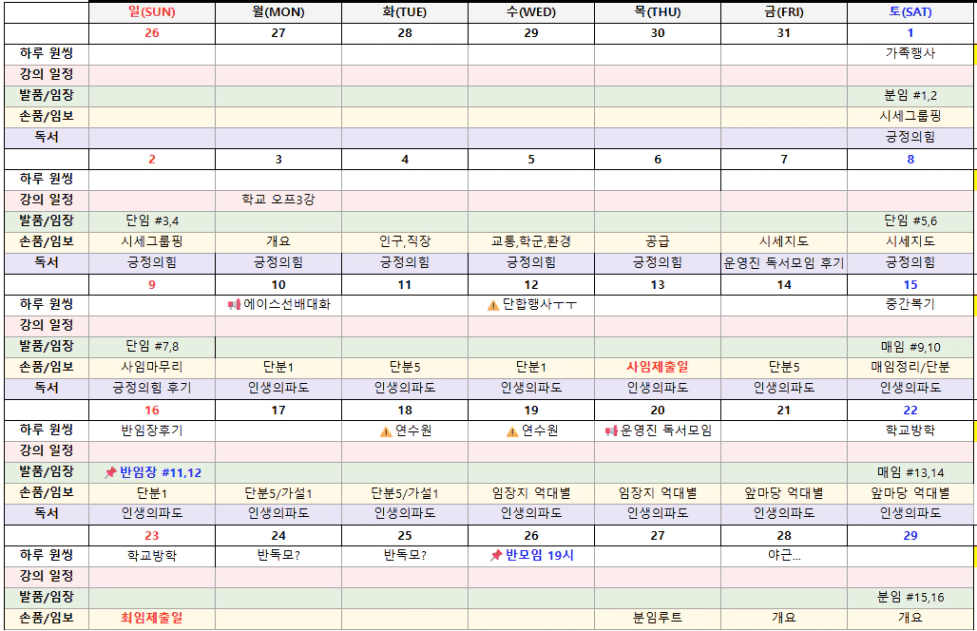Select the 월(MON) column header
The width and height of the screenshot is (977, 631).
[279, 12]
